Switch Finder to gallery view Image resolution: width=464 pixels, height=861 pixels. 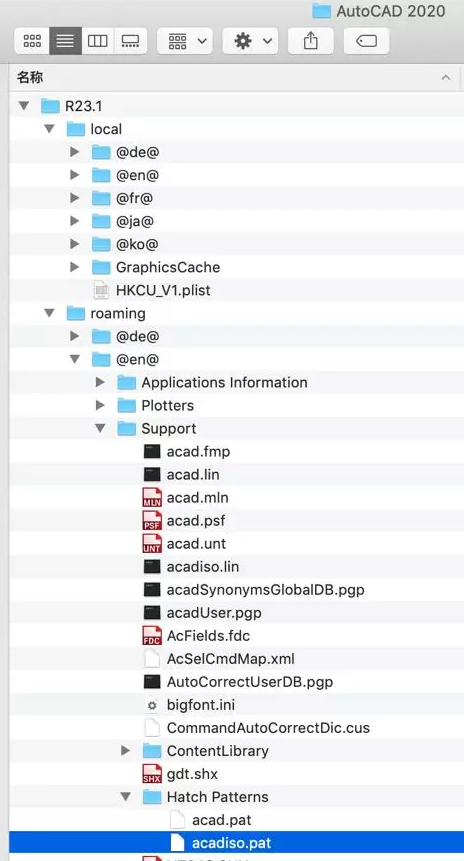[x=131, y=41]
